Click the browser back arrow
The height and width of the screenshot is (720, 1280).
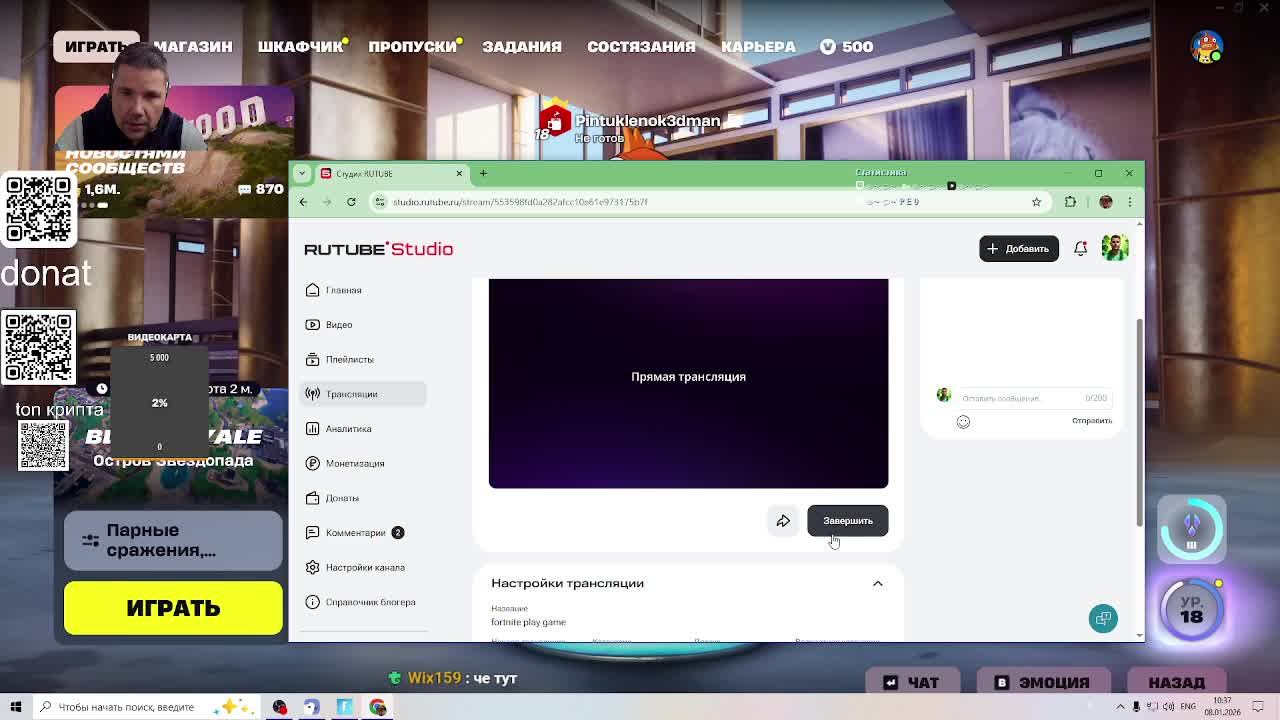303,202
